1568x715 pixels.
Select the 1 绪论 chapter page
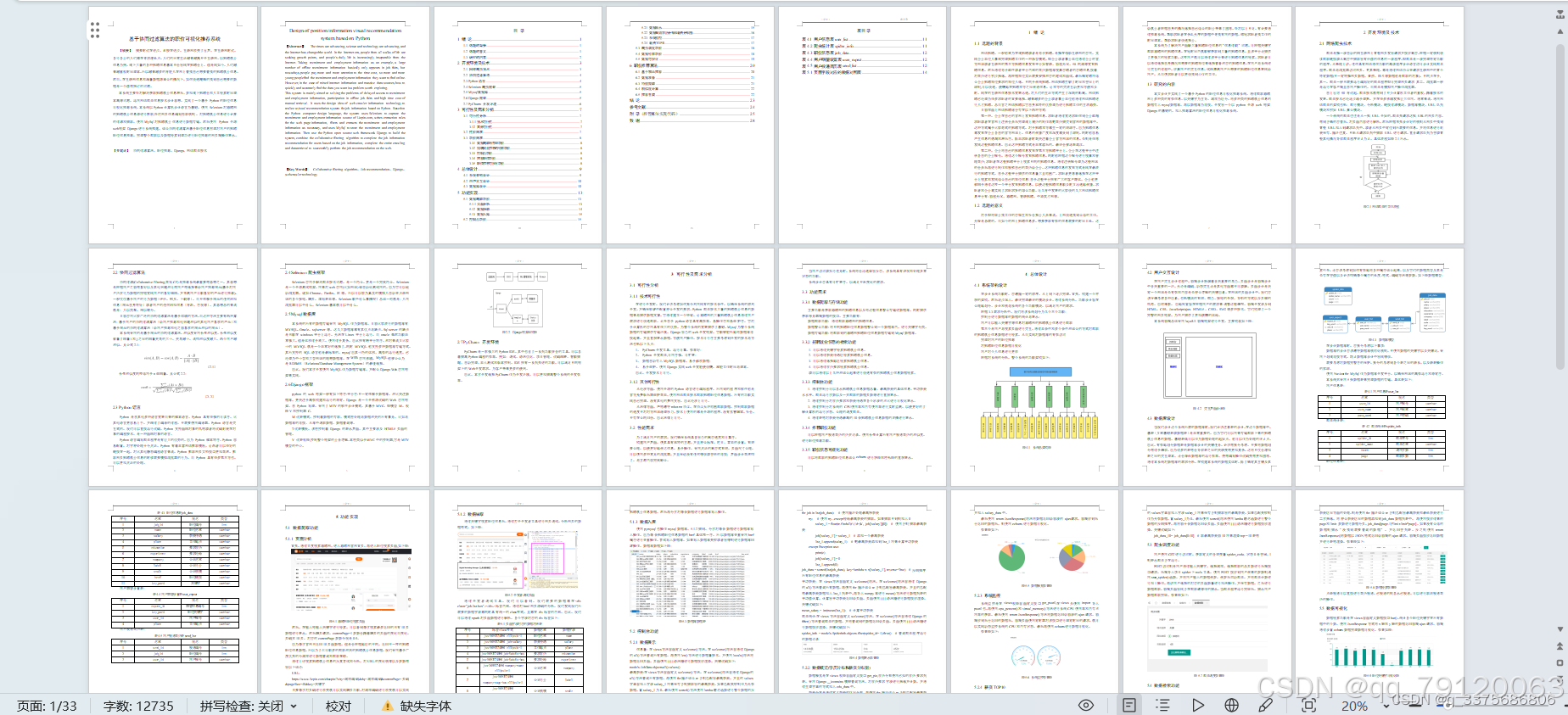click(1035, 126)
